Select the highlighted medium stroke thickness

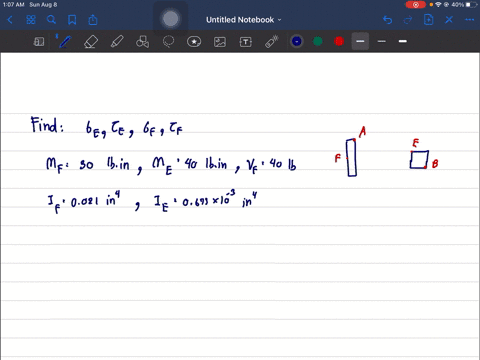pos(360,41)
